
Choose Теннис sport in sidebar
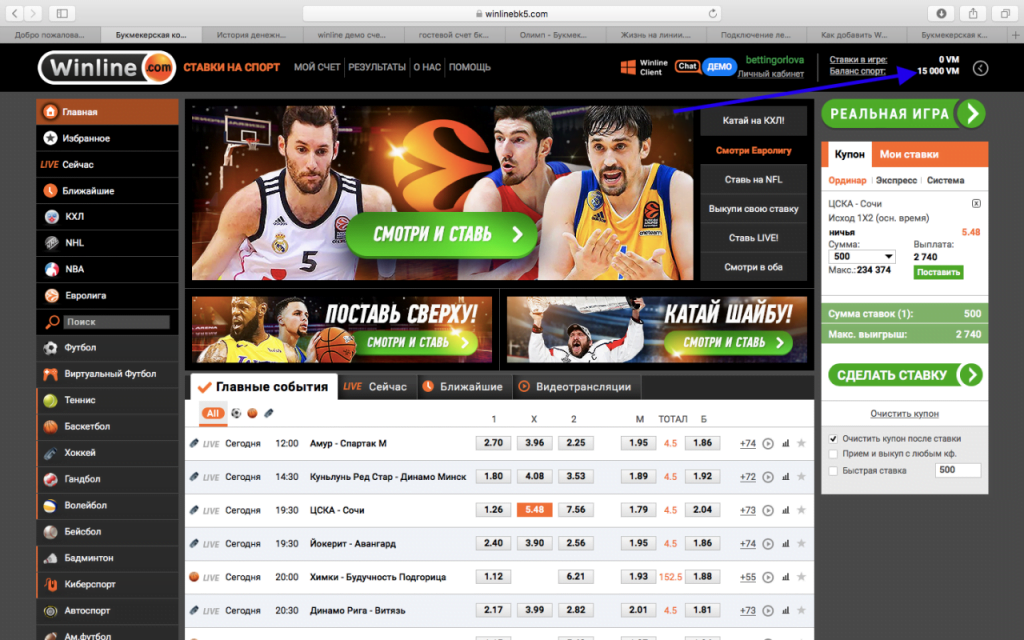point(107,400)
